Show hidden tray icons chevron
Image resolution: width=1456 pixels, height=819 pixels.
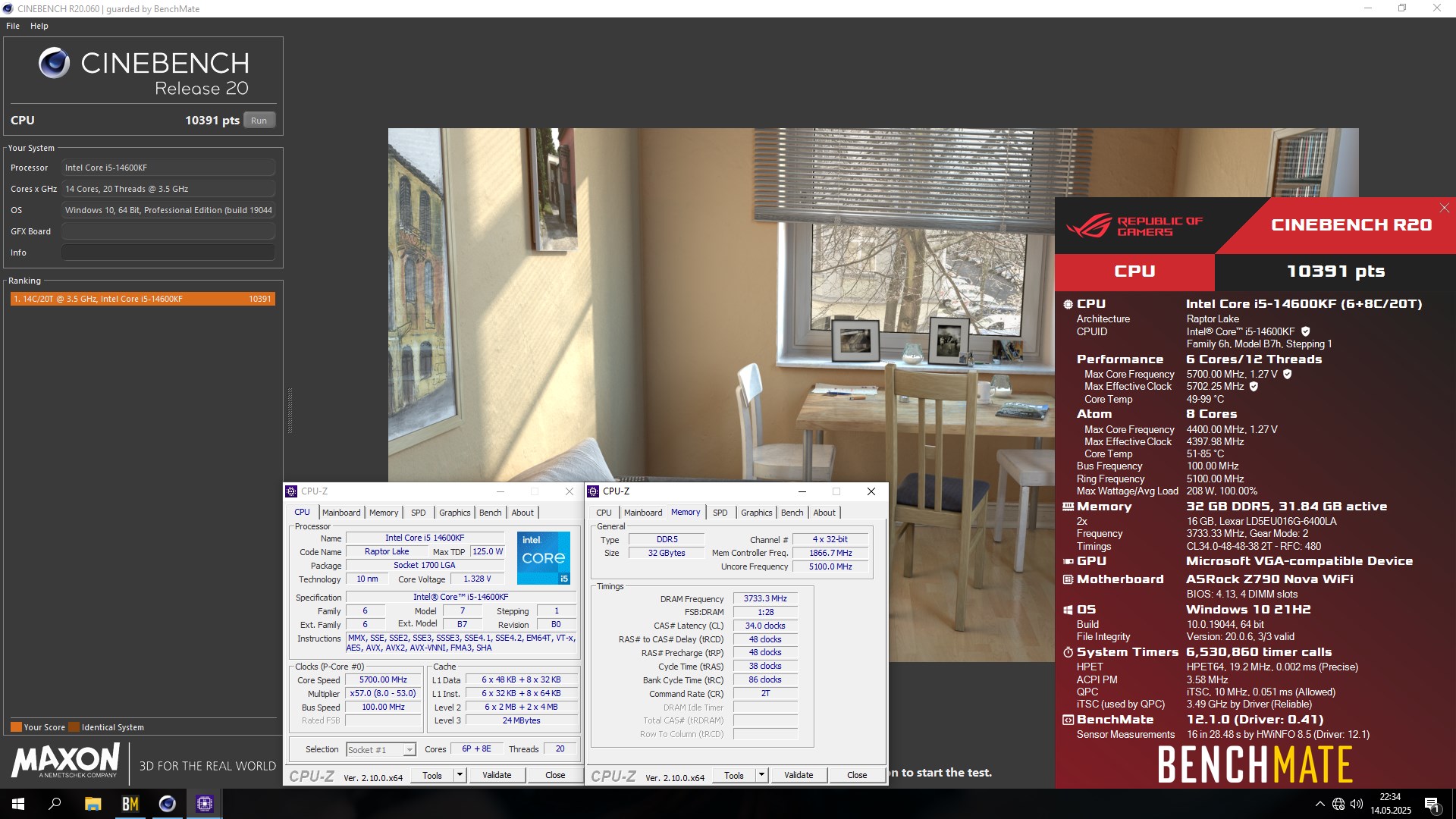(x=1320, y=804)
